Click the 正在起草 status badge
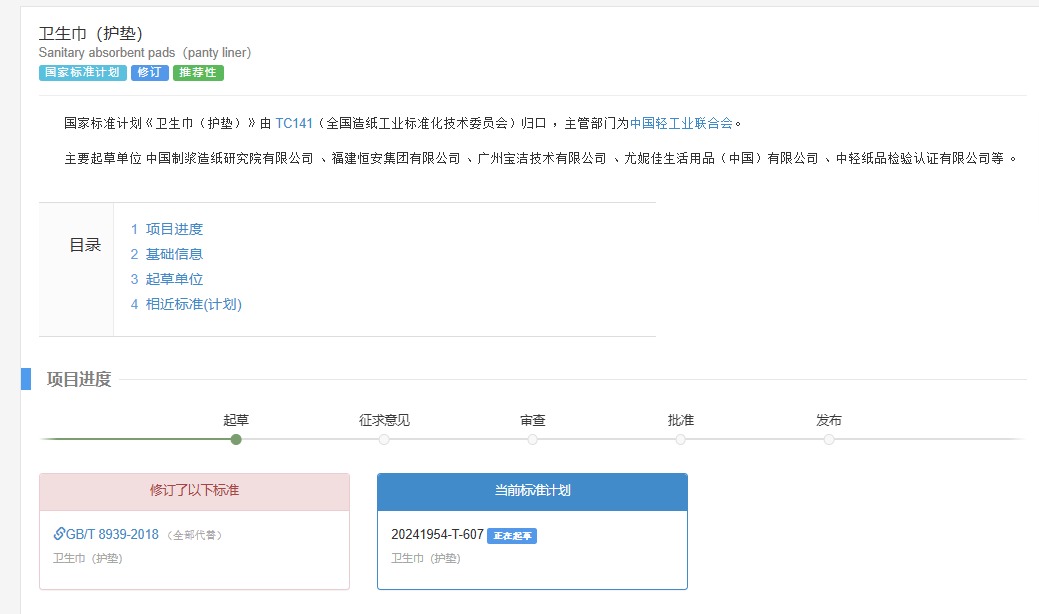Screen dimensions: 1039x614 coord(512,536)
